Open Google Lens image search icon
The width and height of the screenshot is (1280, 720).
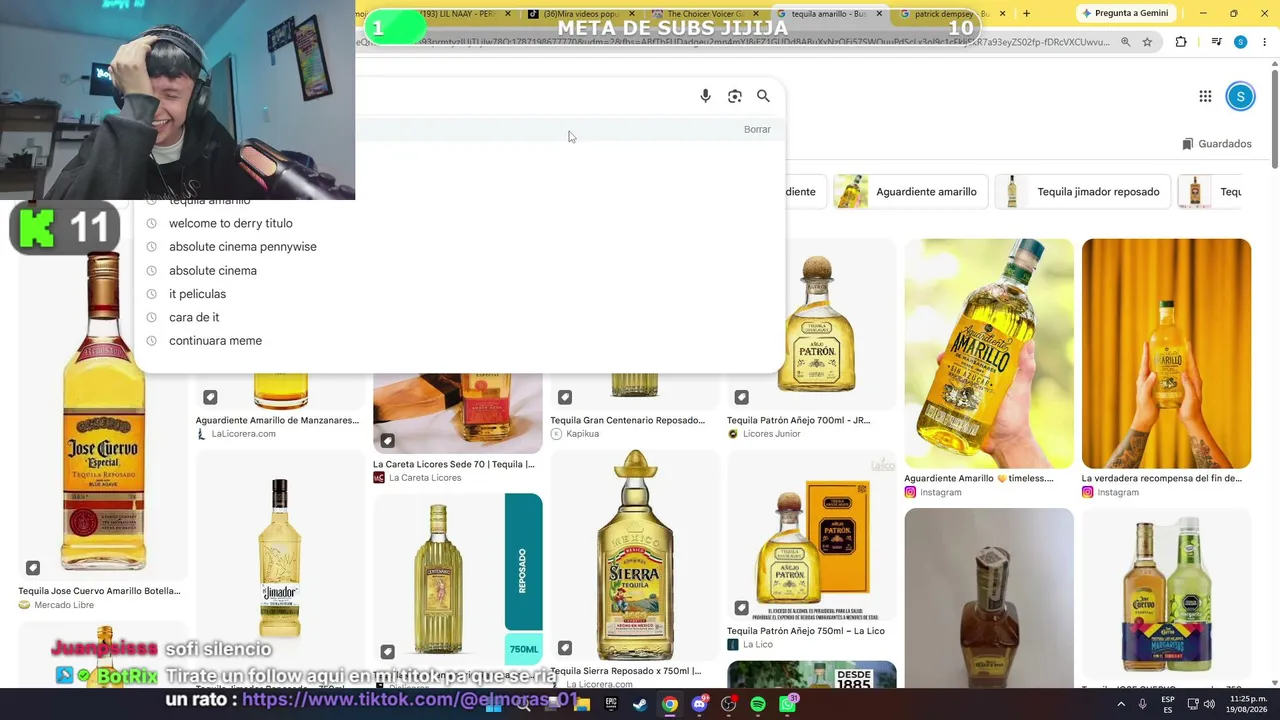pyautogui.click(x=735, y=96)
